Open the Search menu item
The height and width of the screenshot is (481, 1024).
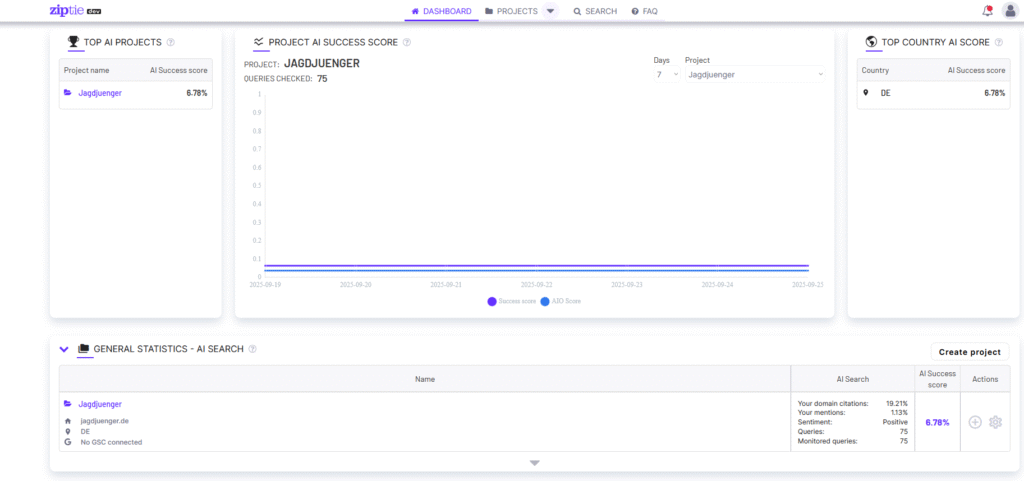(595, 11)
